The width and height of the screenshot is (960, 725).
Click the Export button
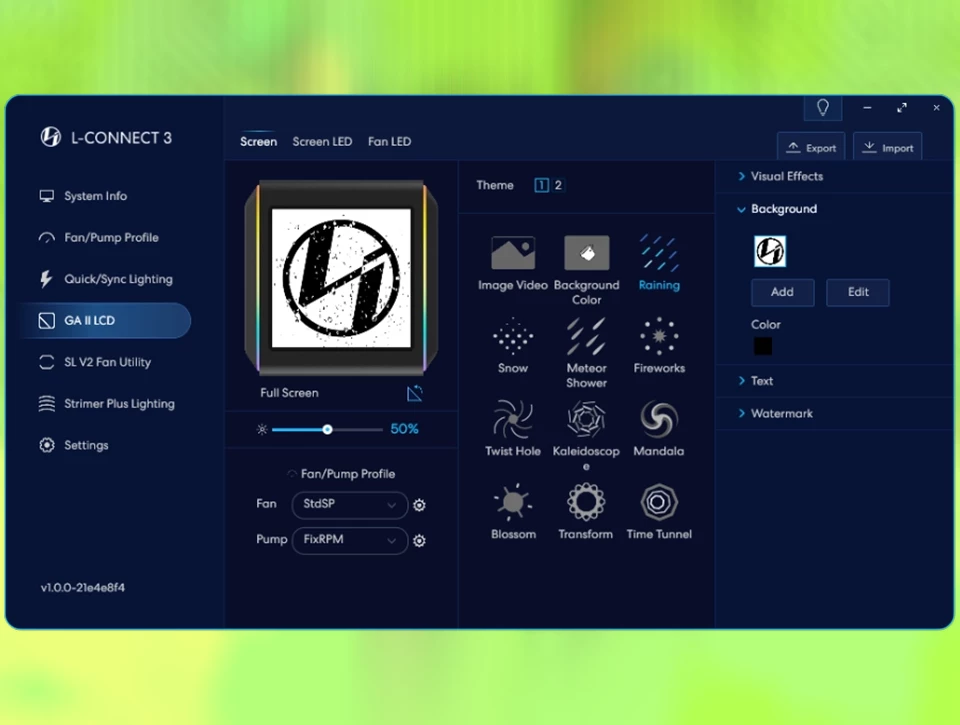pos(811,147)
